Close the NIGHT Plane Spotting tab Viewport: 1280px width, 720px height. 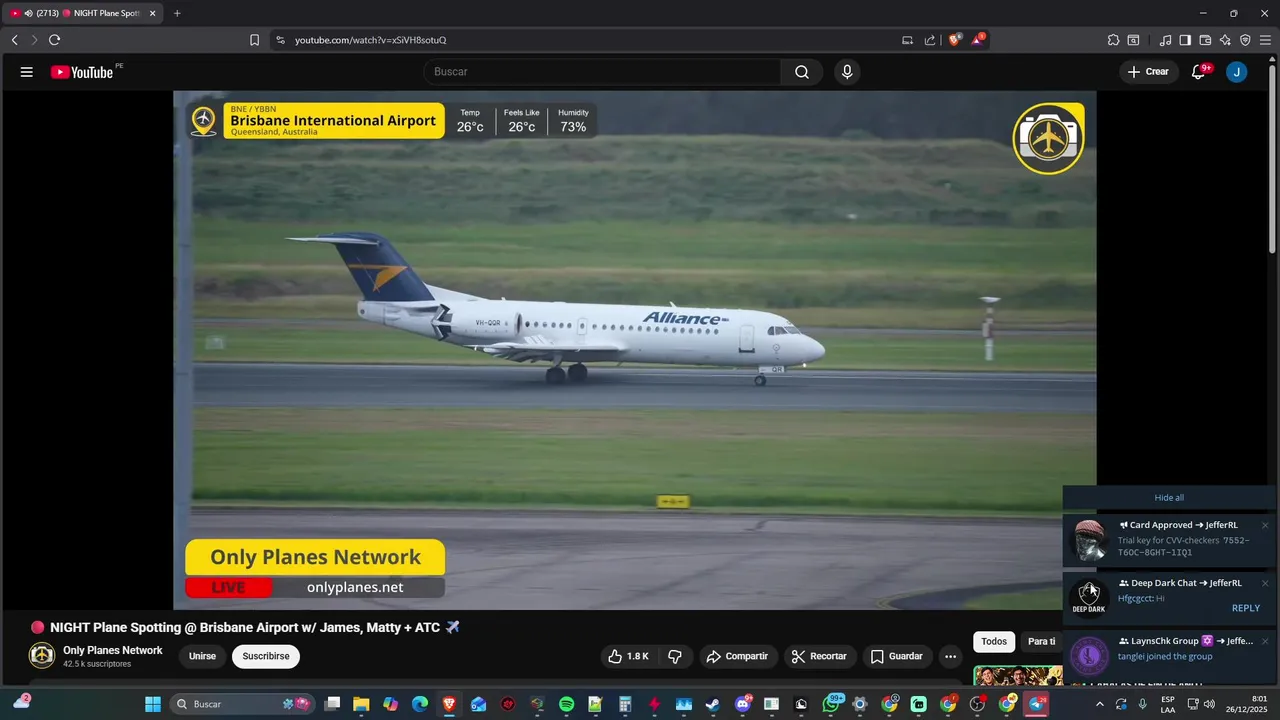click(153, 13)
